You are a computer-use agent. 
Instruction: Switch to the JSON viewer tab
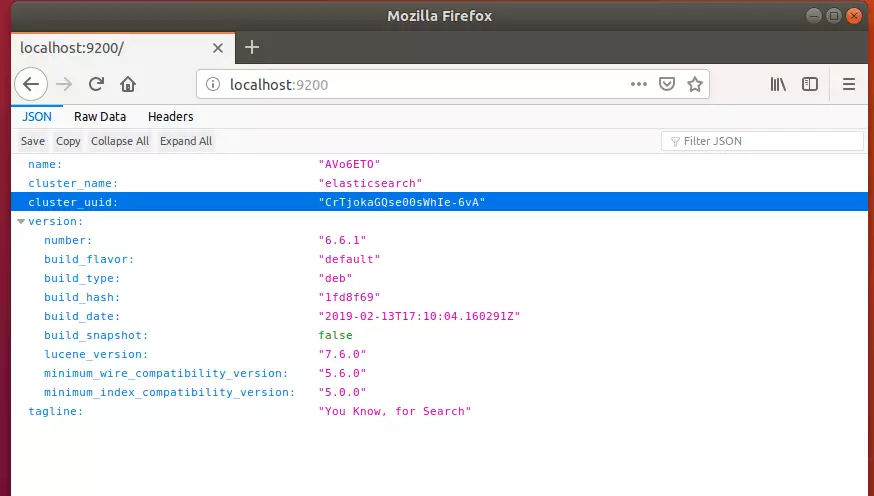click(x=37, y=116)
